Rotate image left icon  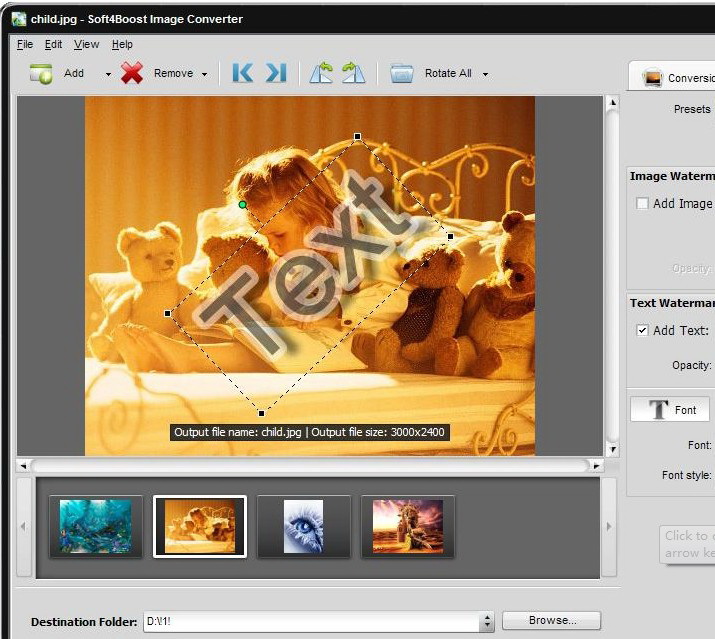(321, 73)
